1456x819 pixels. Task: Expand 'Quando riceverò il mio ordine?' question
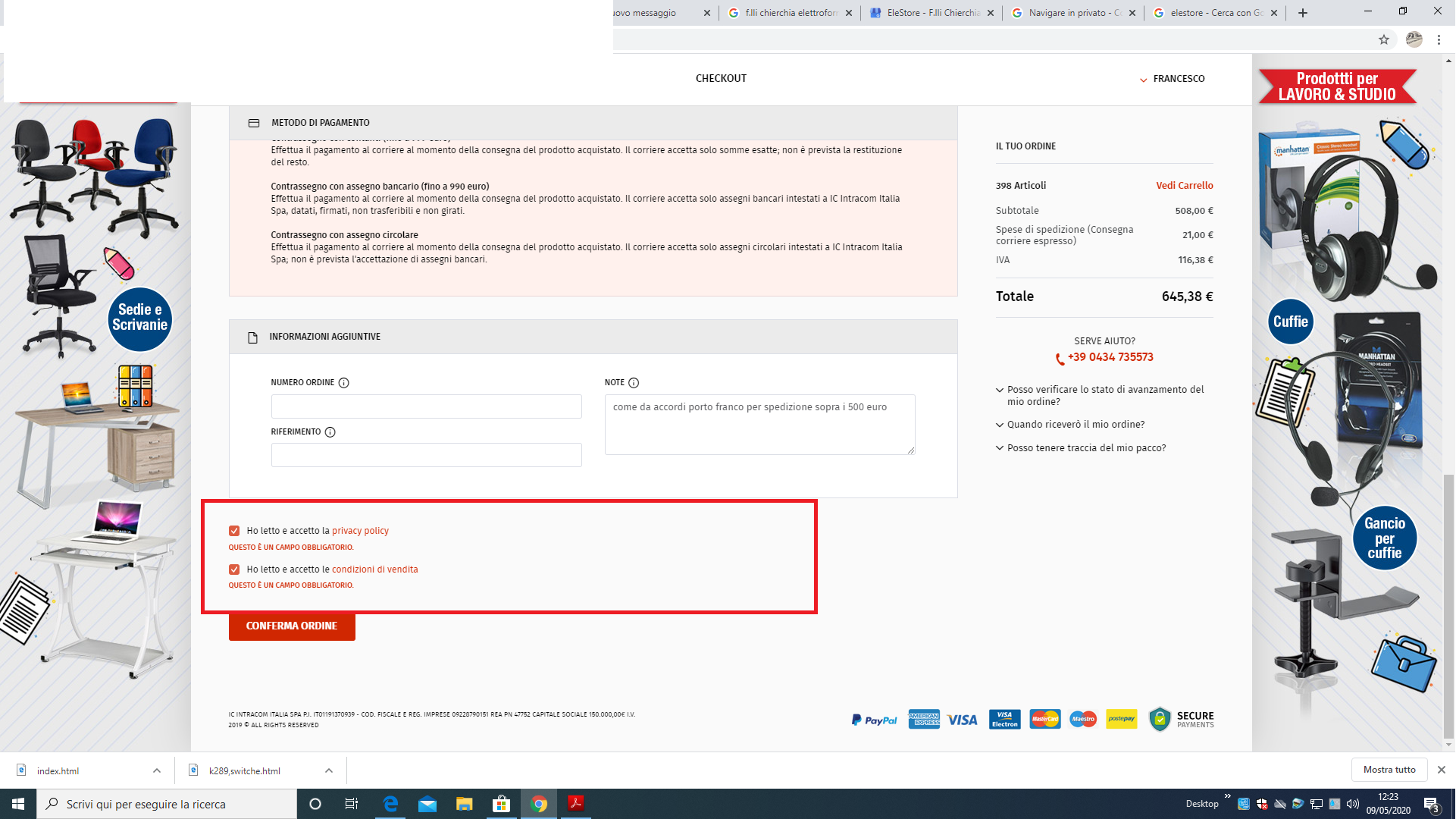1076,425
